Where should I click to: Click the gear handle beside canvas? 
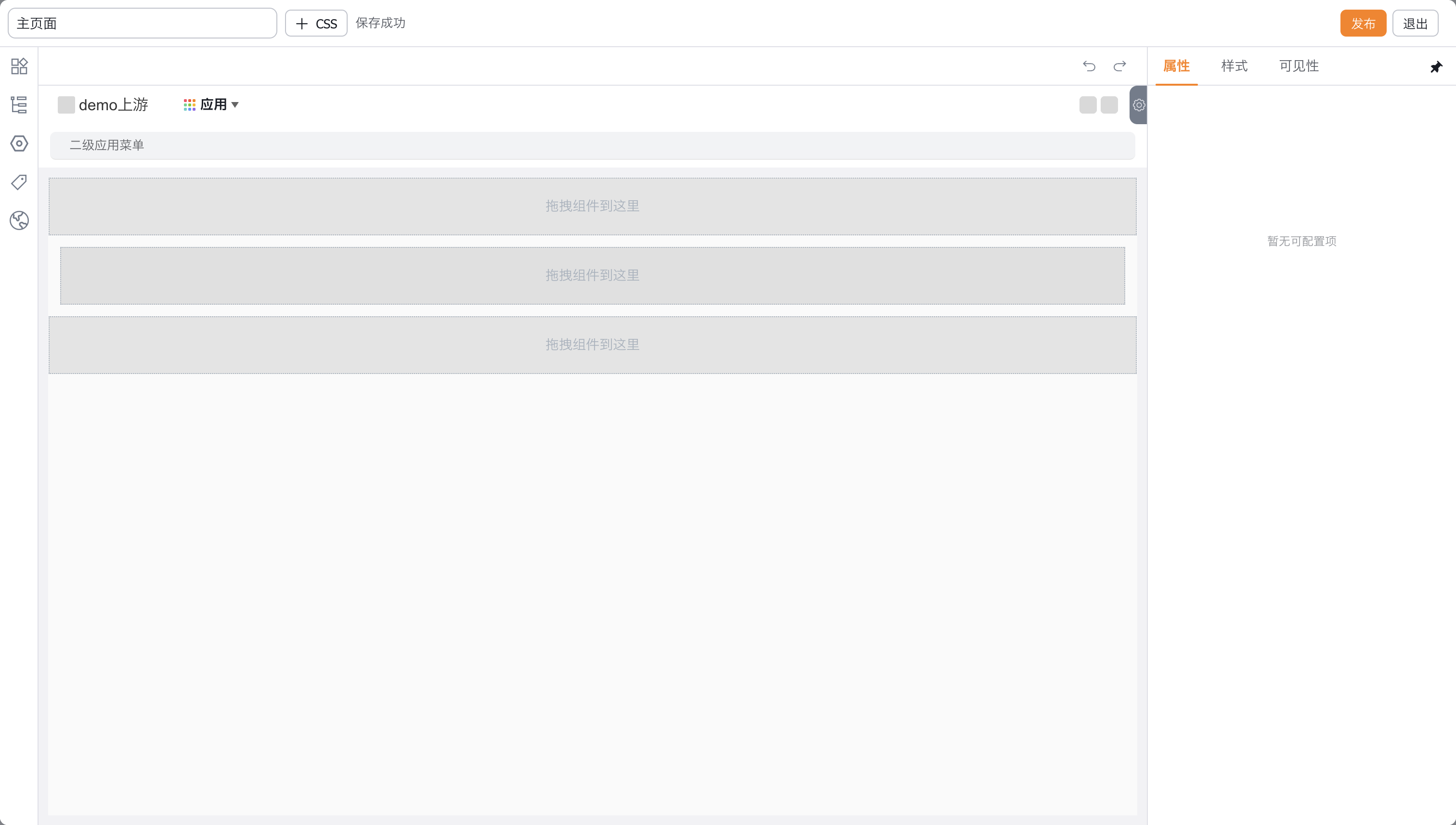[x=1138, y=105]
